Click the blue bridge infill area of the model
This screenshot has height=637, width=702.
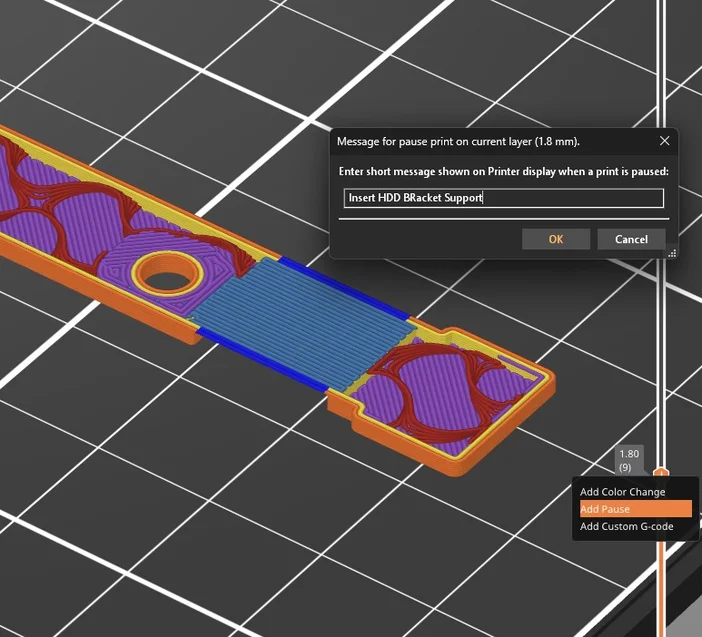coord(304,323)
